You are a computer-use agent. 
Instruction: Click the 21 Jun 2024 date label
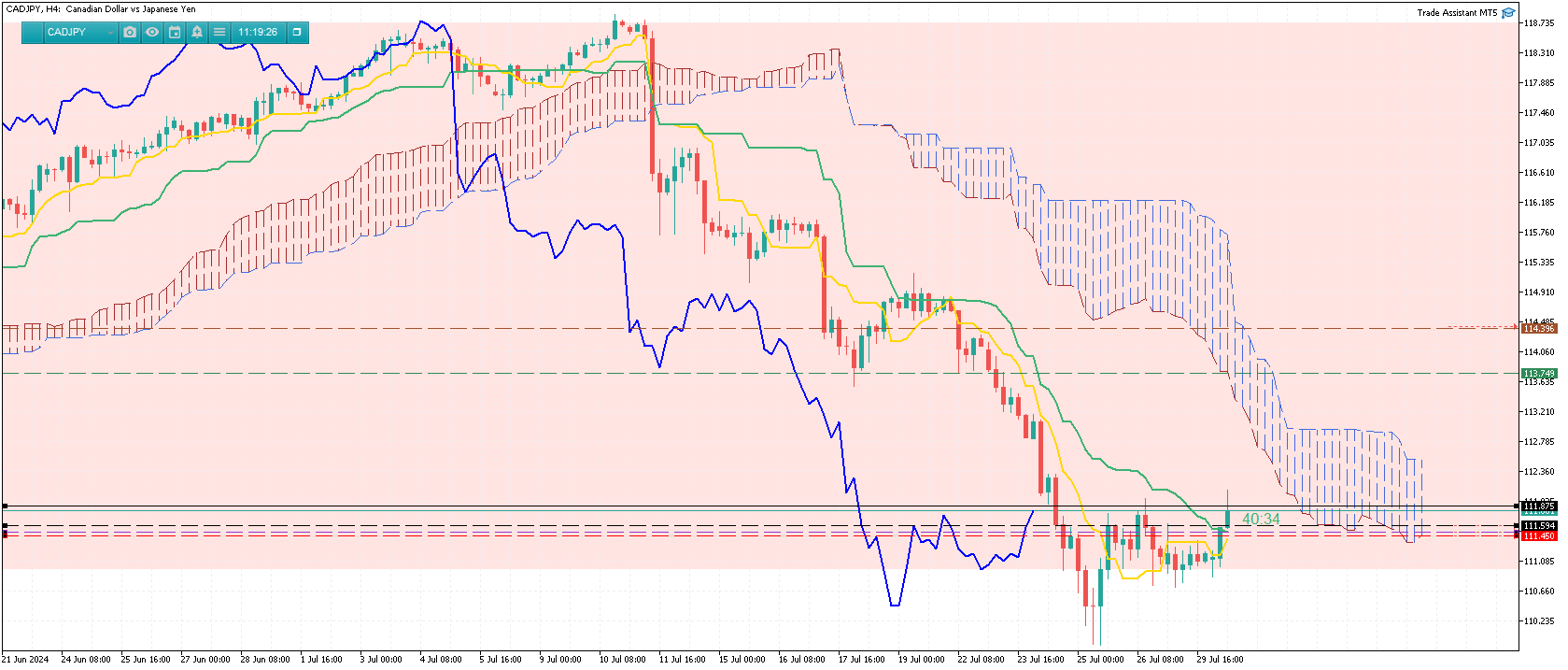click(25, 660)
